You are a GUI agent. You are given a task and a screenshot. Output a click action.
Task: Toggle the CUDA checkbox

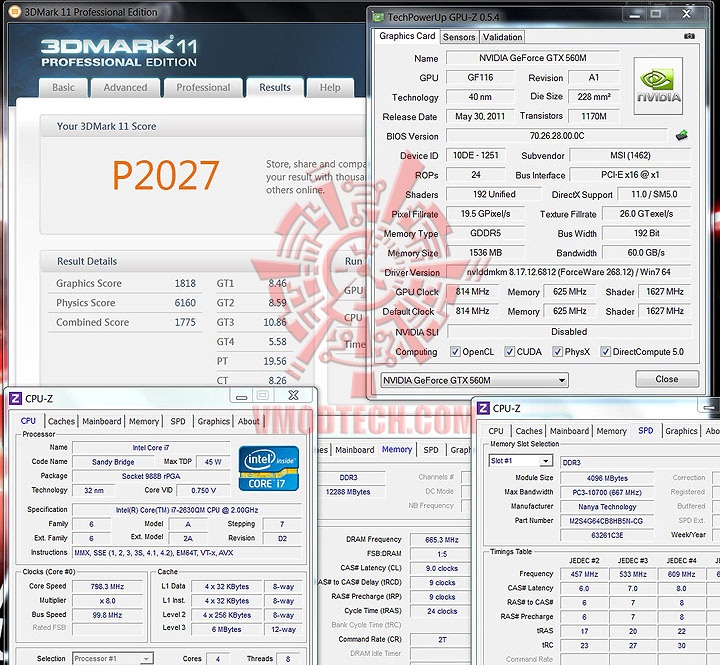(x=510, y=352)
